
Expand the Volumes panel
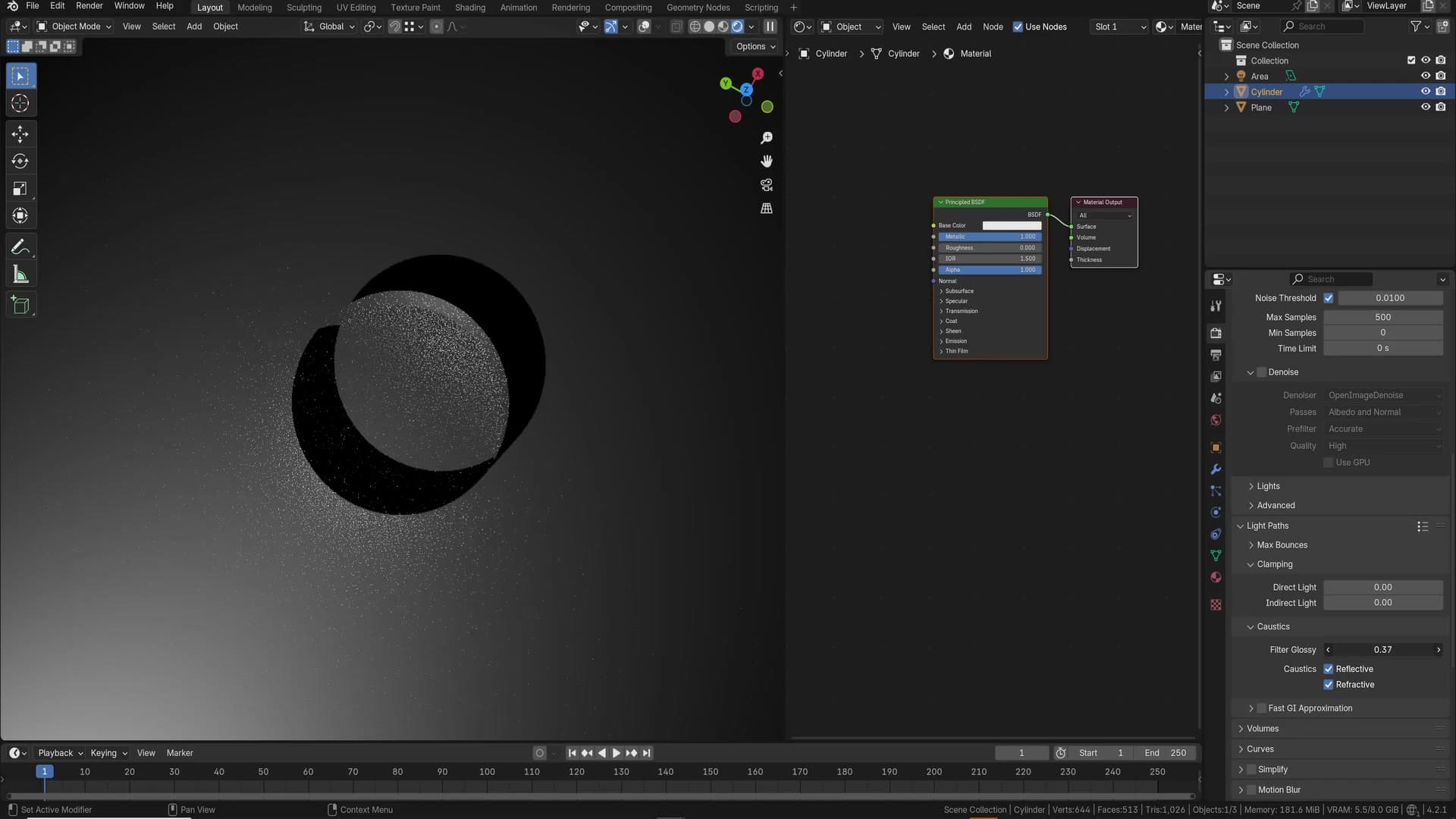pyautogui.click(x=1262, y=729)
